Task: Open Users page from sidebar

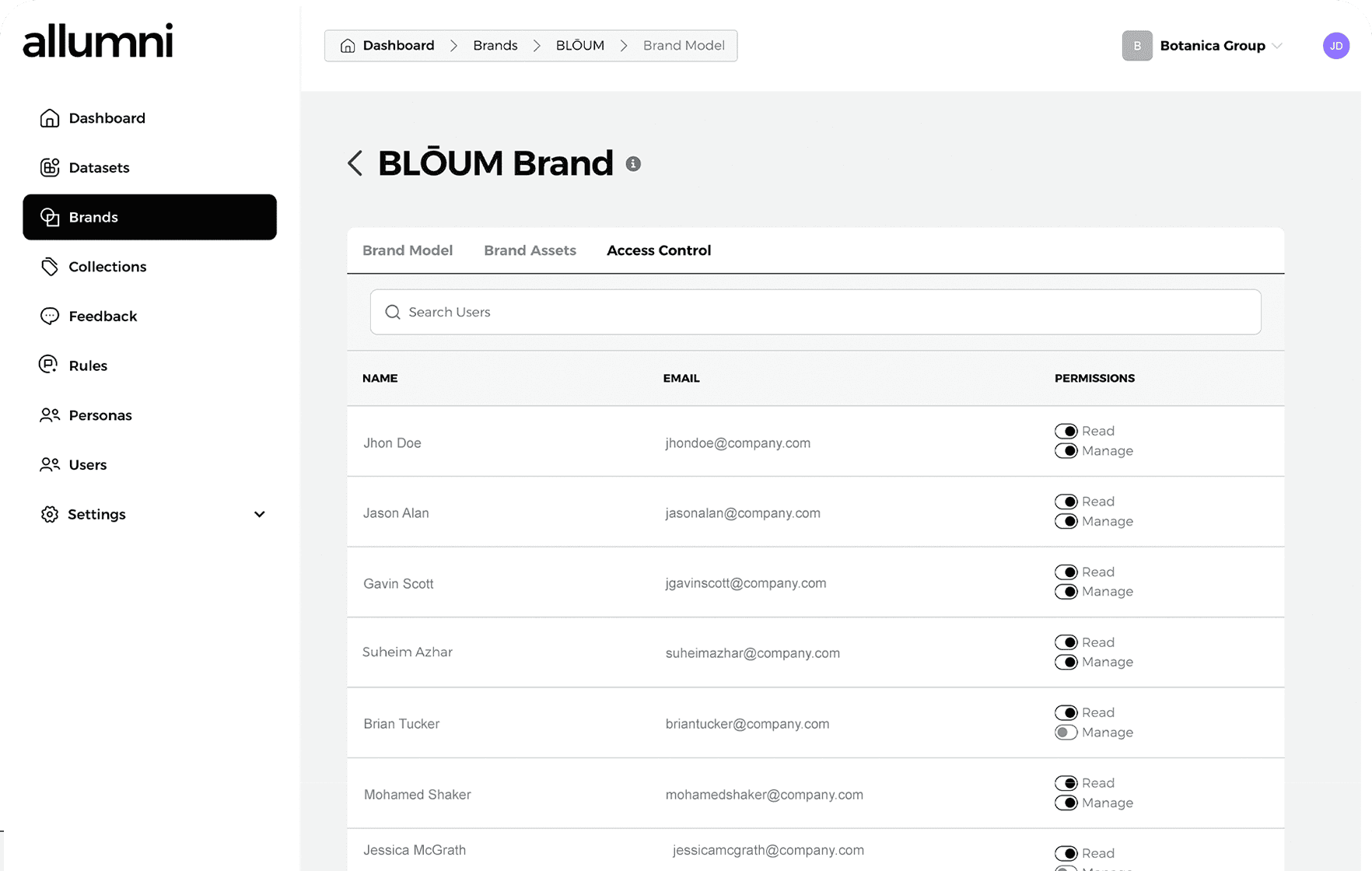Action: click(x=87, y=465)
